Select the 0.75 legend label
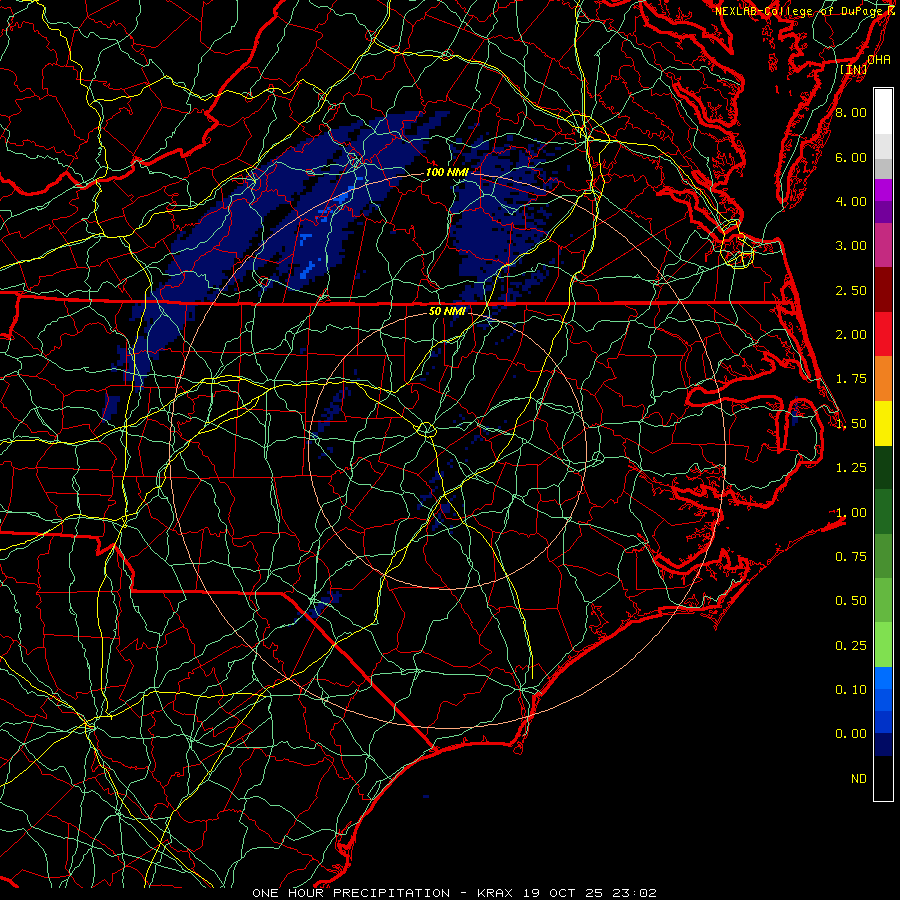The width and height of the screenshot is (900, 900). point(851,557)
